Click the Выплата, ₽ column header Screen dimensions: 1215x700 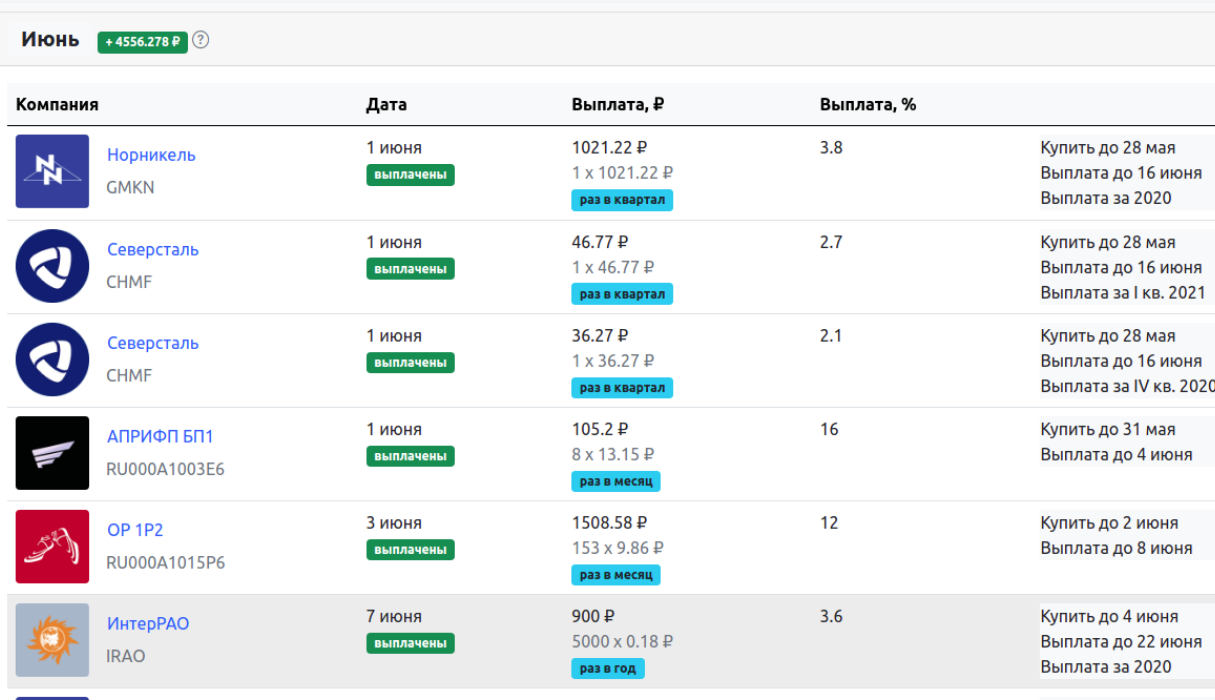tap(618, 104)
